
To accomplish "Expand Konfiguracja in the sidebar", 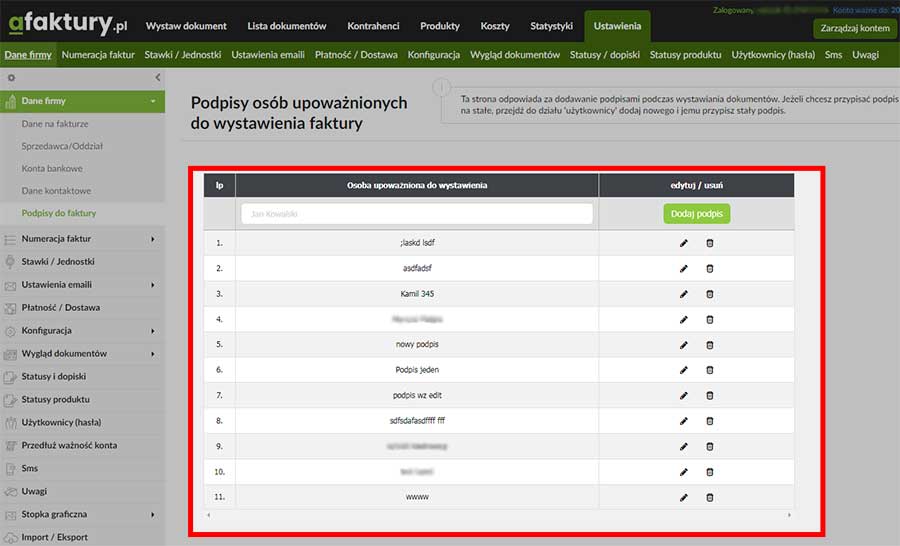I will click(x=153, y=331).
